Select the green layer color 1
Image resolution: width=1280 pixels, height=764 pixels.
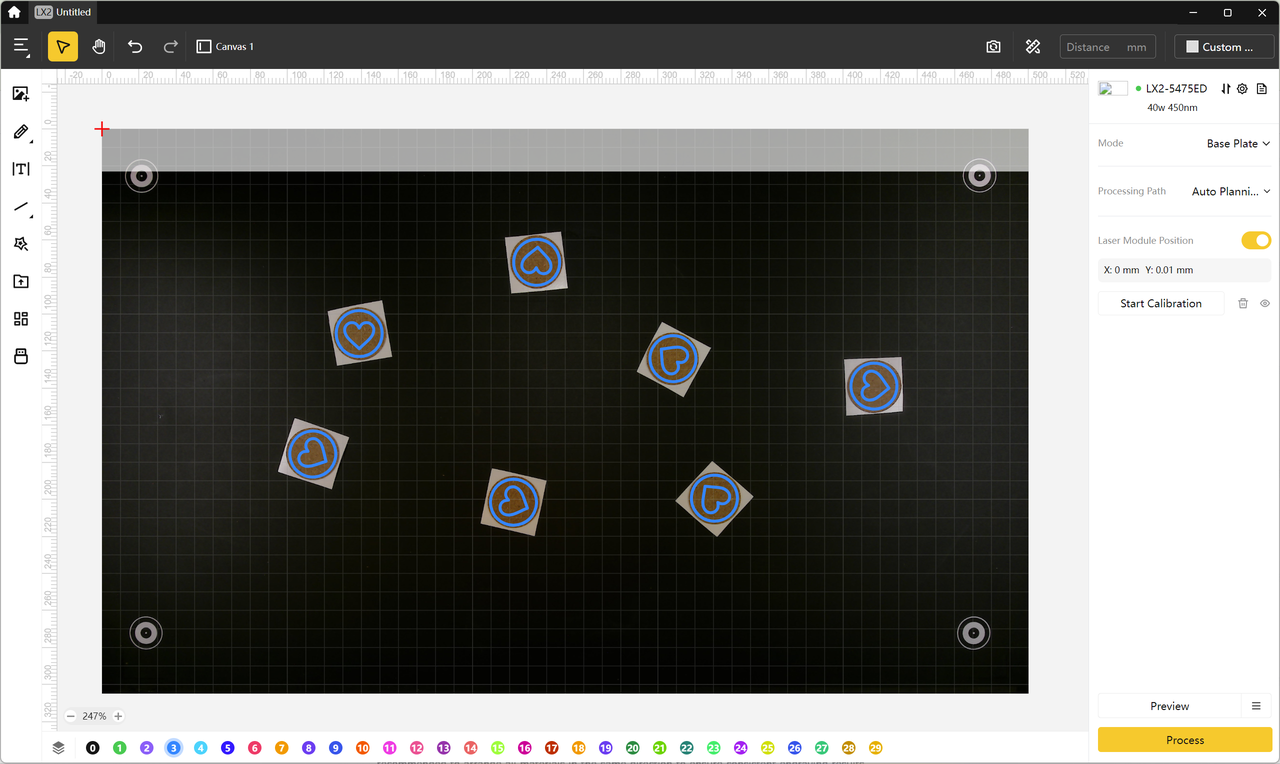tap(120, 748)
